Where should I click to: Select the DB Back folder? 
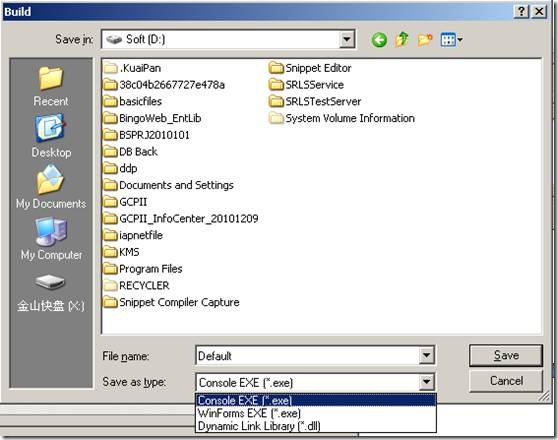(130, 152)
